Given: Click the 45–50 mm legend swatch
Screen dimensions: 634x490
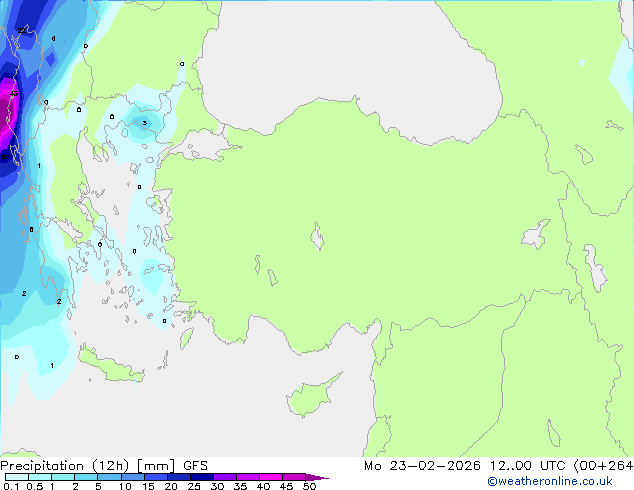Looking at the screenshot, I should tap(294, 477).
